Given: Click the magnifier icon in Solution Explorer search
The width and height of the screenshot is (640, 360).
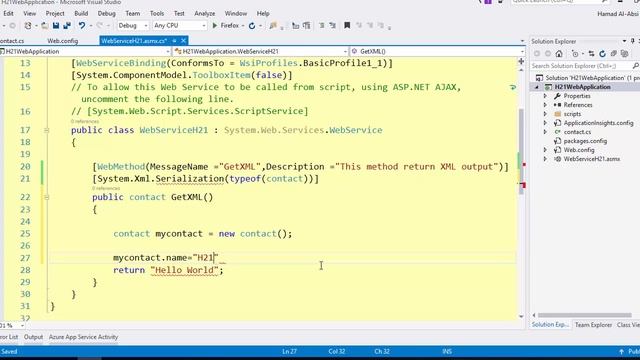Looking at the screenshot, I should point(636,66).
